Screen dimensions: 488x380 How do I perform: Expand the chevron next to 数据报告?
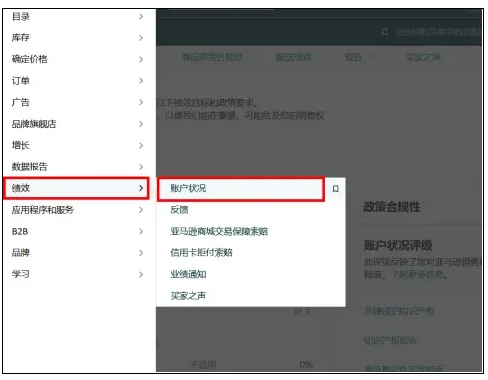[141, 167]
